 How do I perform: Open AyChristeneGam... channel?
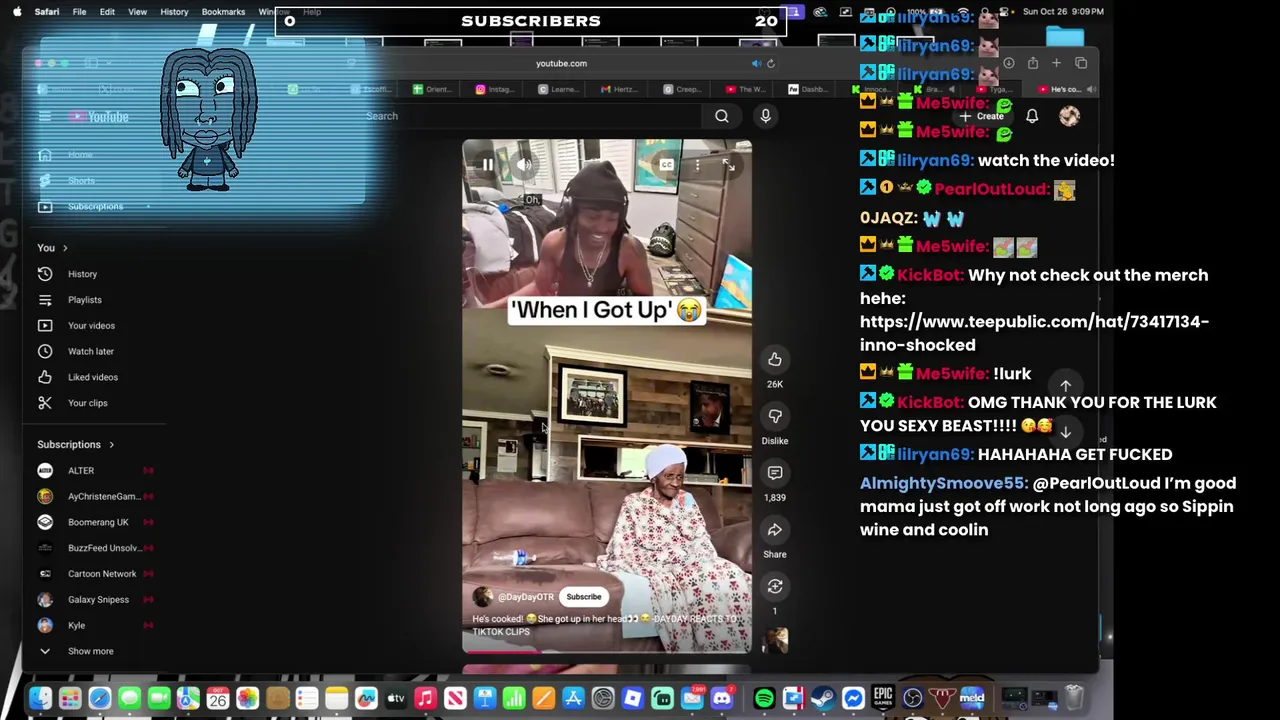click(x=104, y=497)
